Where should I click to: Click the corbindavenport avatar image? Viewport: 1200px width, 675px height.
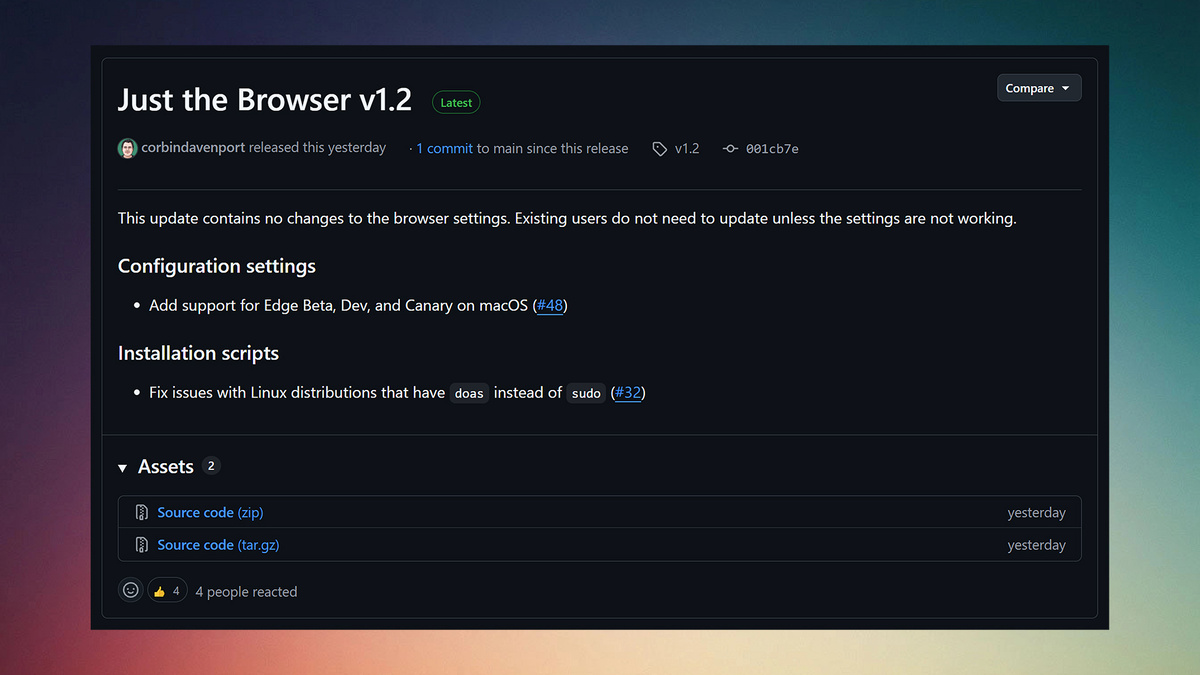127,148
